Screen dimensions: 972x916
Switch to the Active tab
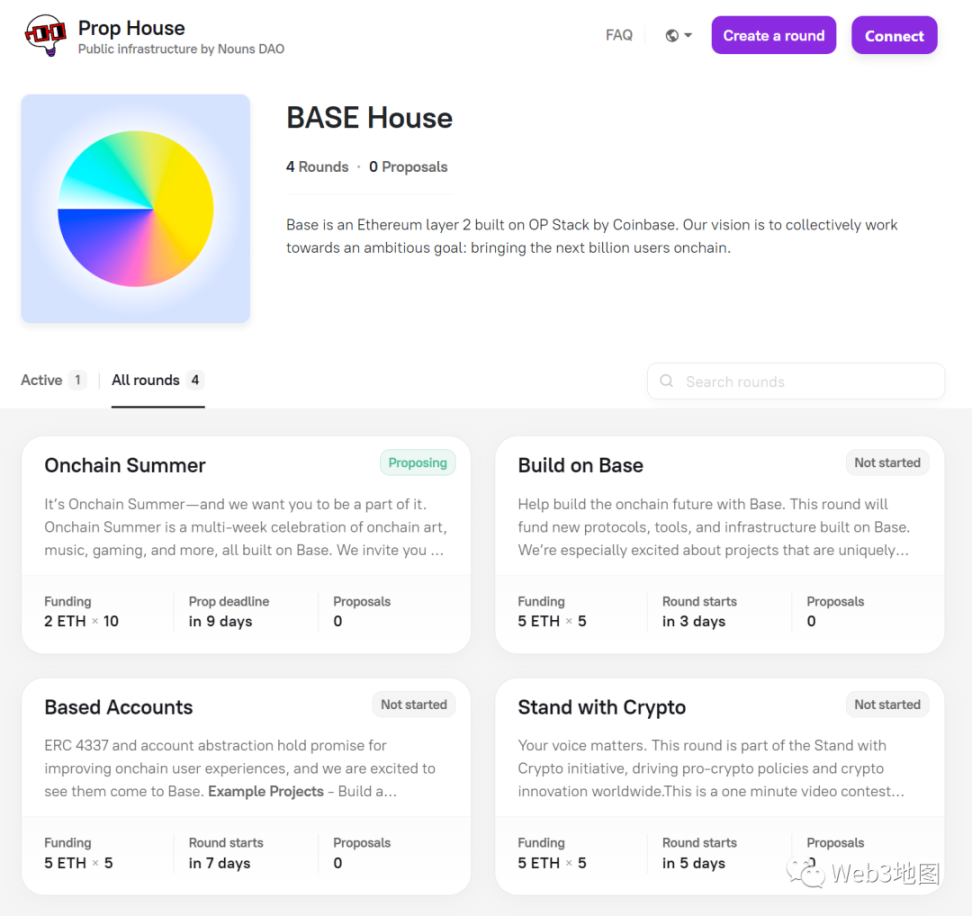point(53,380)
